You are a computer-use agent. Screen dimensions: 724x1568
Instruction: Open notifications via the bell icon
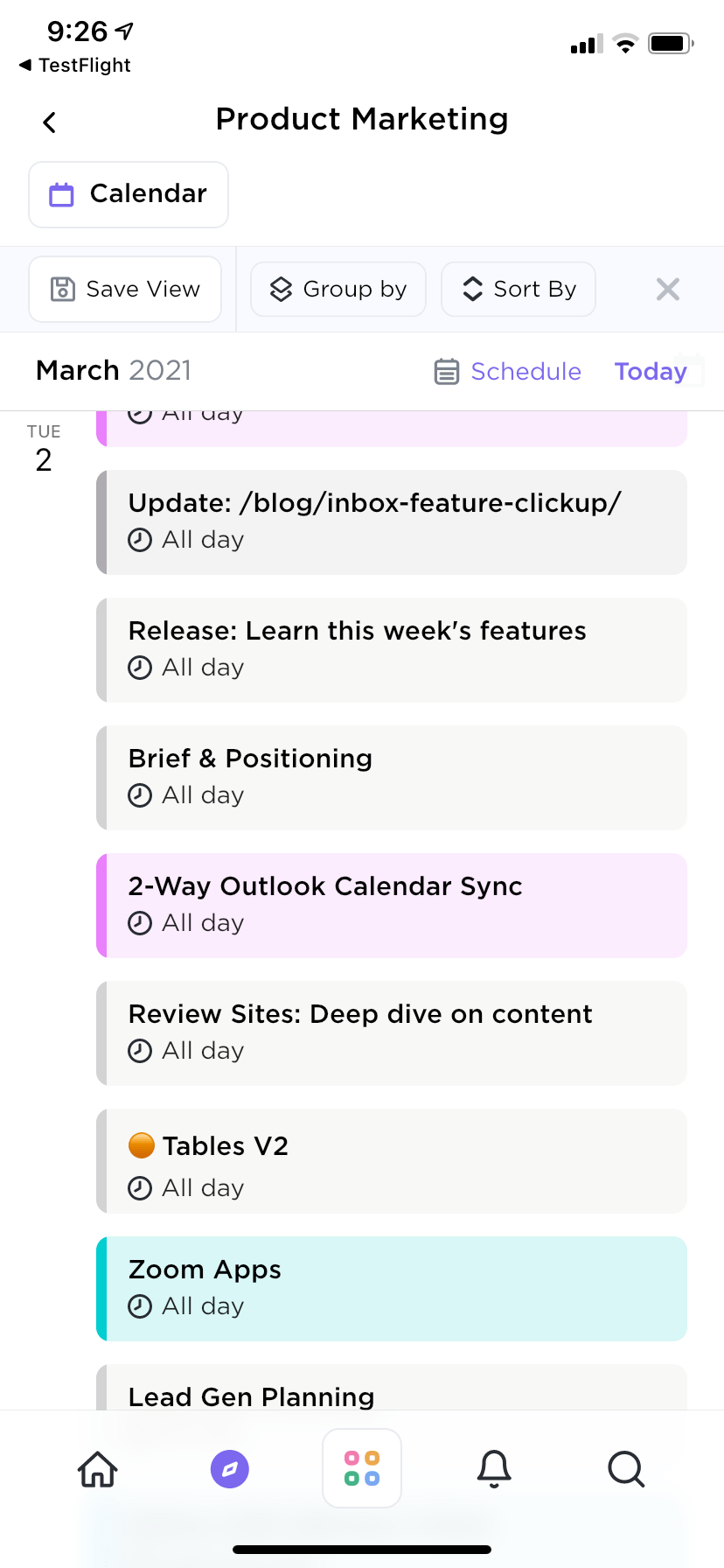(493, 1469)
